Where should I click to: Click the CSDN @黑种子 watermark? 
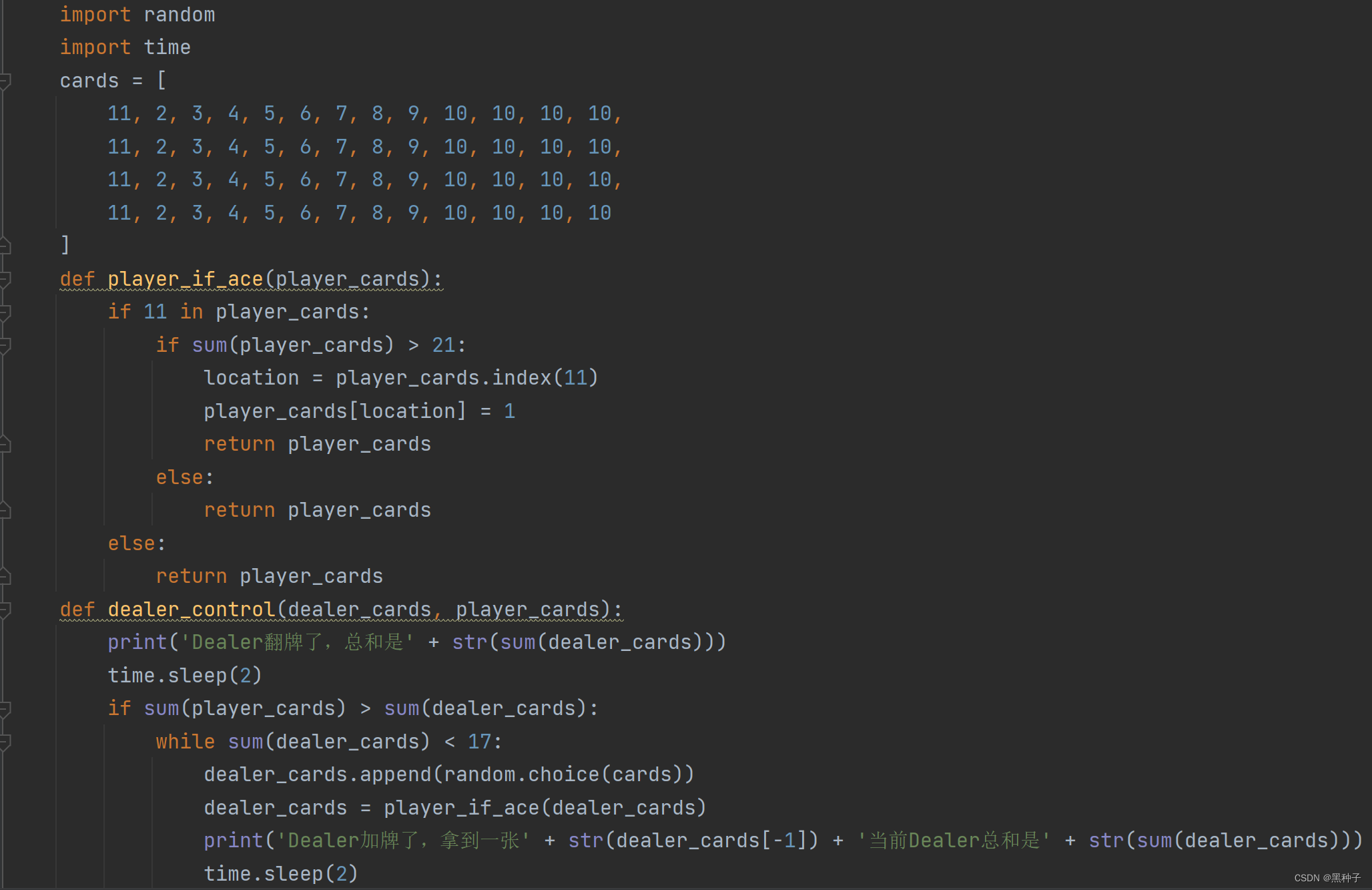coord(1327,878)
